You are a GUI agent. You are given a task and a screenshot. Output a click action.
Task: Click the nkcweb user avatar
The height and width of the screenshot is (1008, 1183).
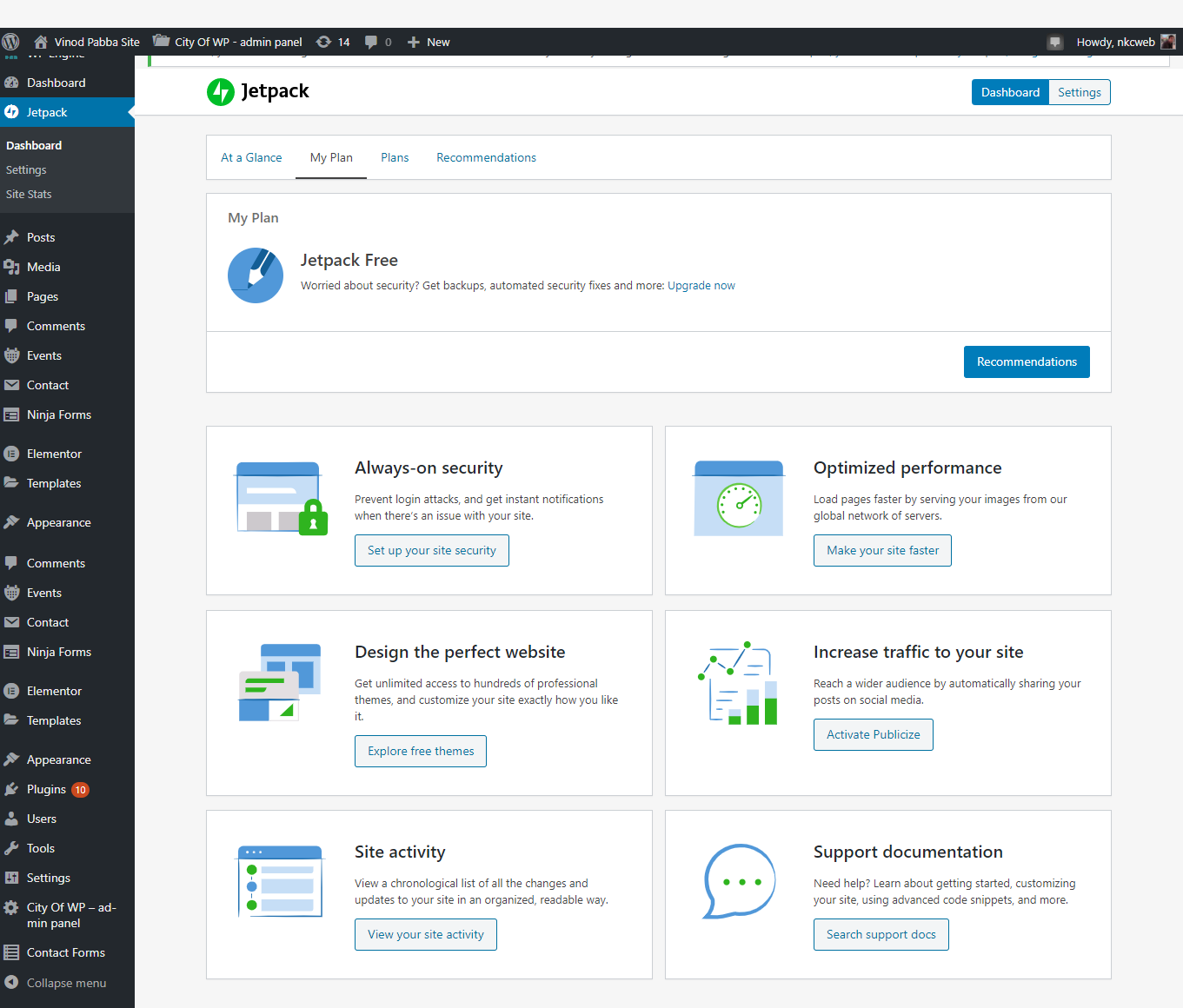click(1168, 42)
